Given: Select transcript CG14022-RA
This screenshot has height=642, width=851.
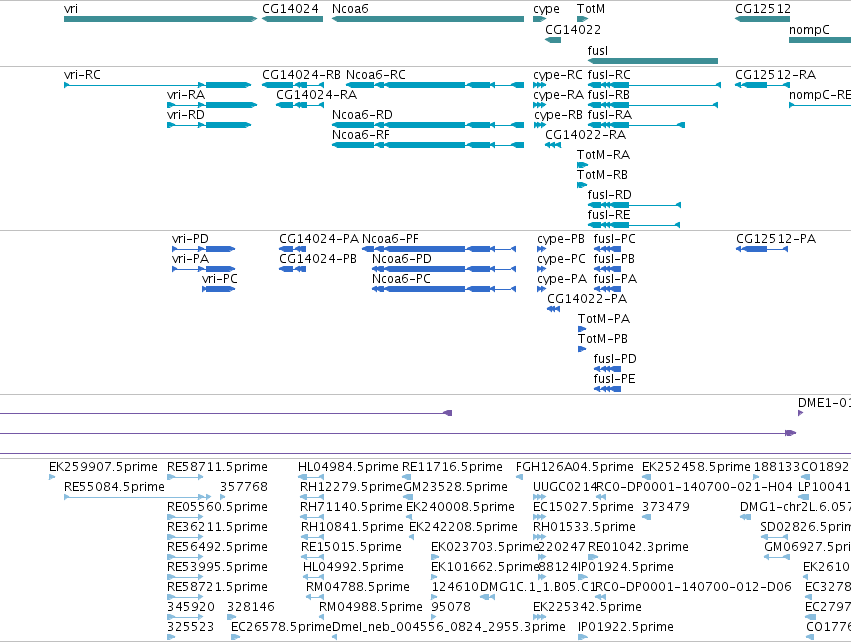Looking at the screenshot, I should tap(552, 145).
